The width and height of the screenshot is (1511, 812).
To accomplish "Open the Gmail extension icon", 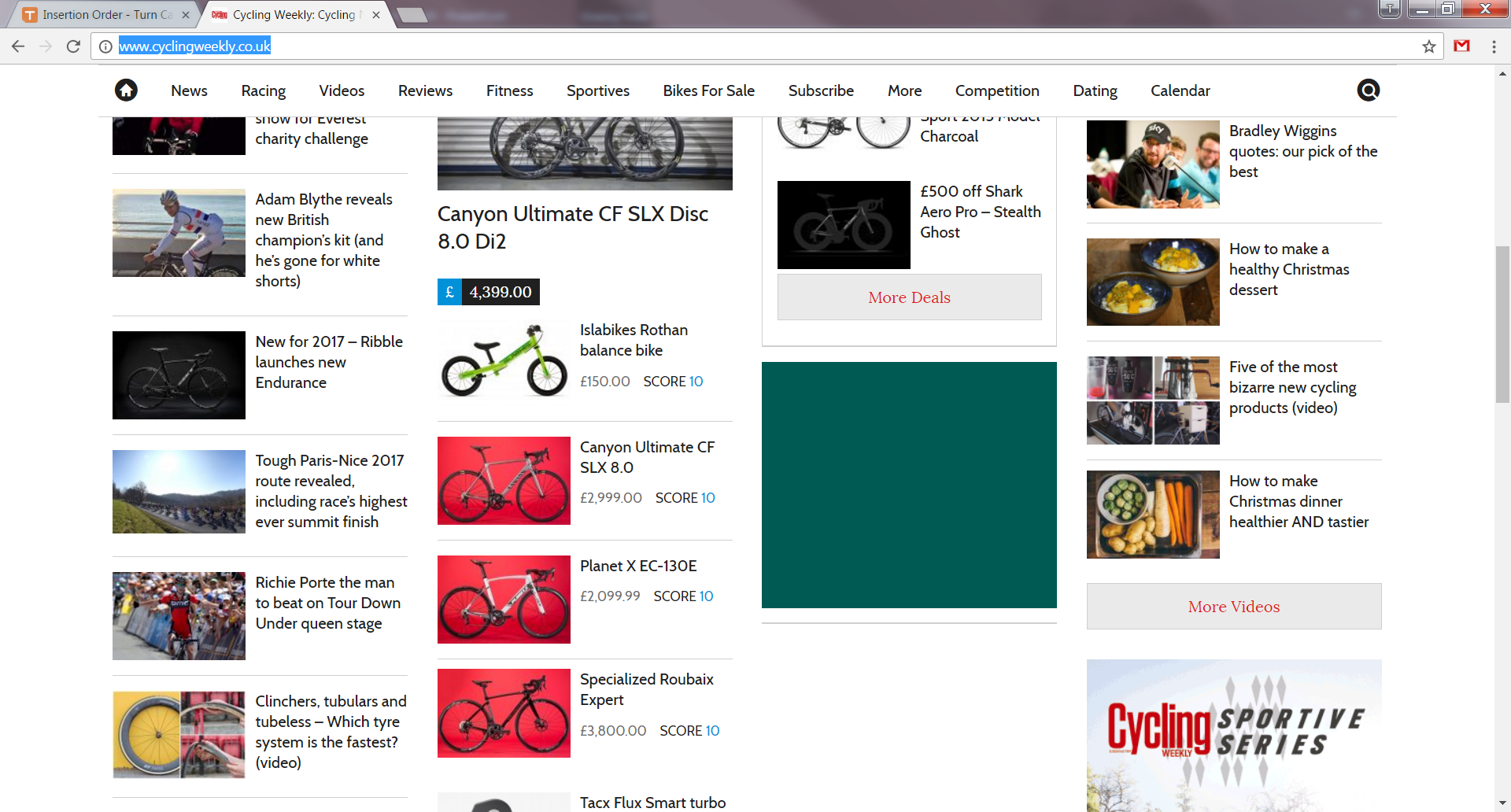I will point(1462,46).
